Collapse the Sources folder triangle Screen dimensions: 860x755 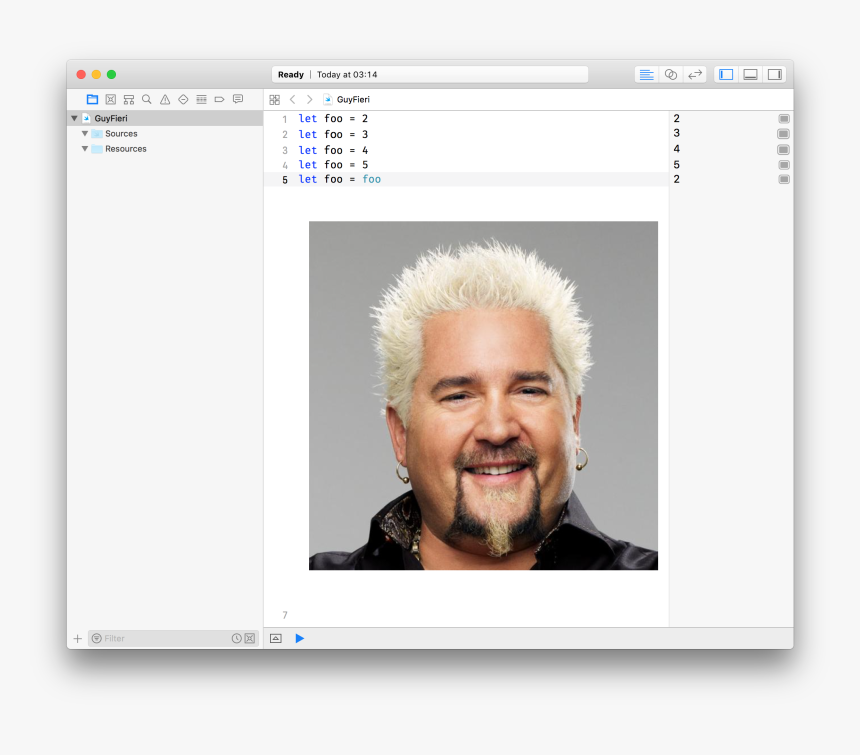pos(85,134)
